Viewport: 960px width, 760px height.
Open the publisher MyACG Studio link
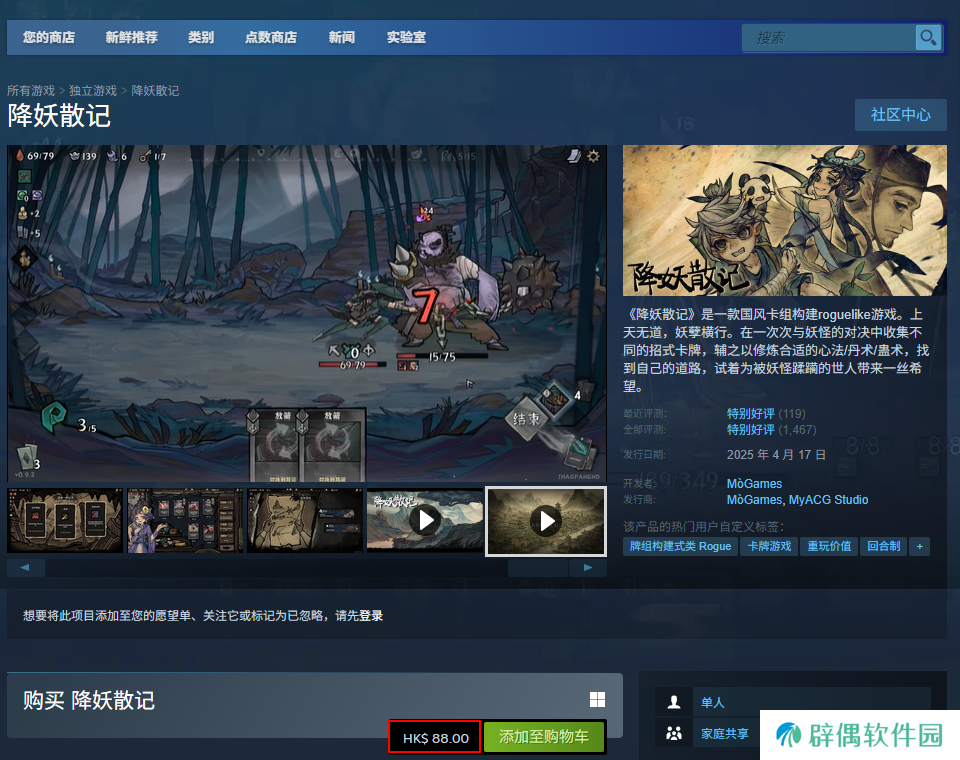pos(828,500)
